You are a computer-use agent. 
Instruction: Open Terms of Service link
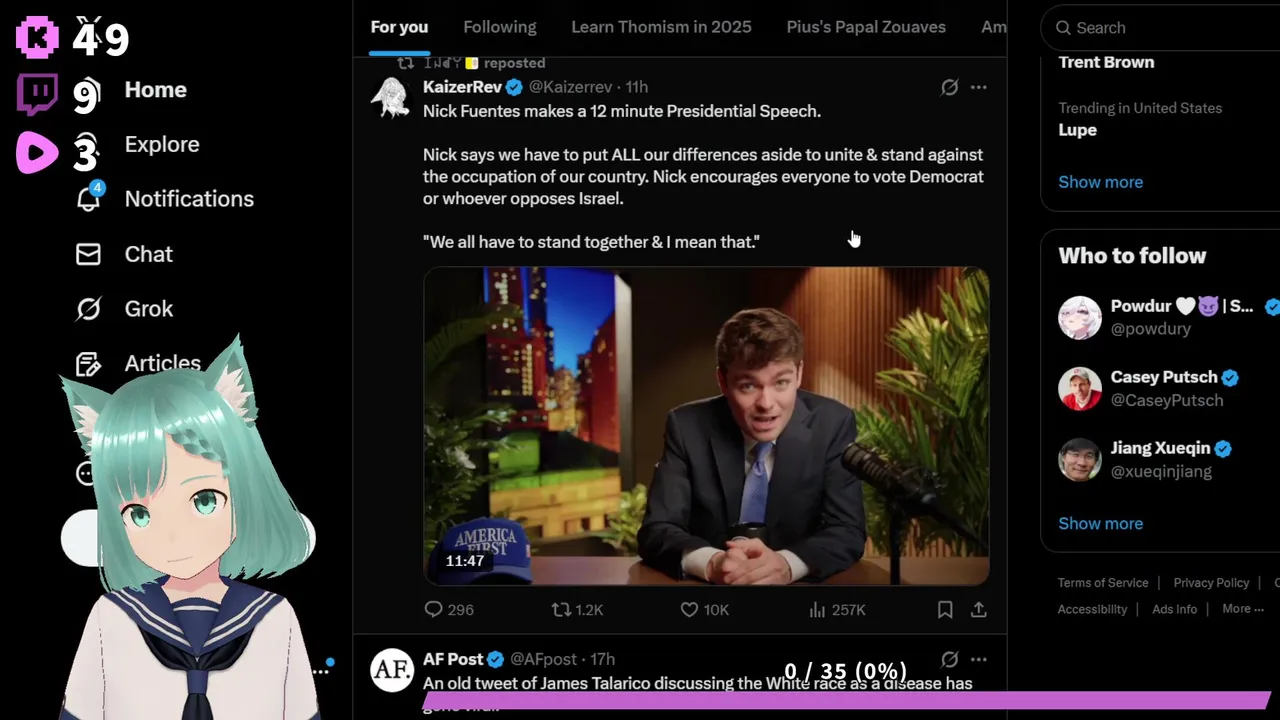(x=1103, y=583)
